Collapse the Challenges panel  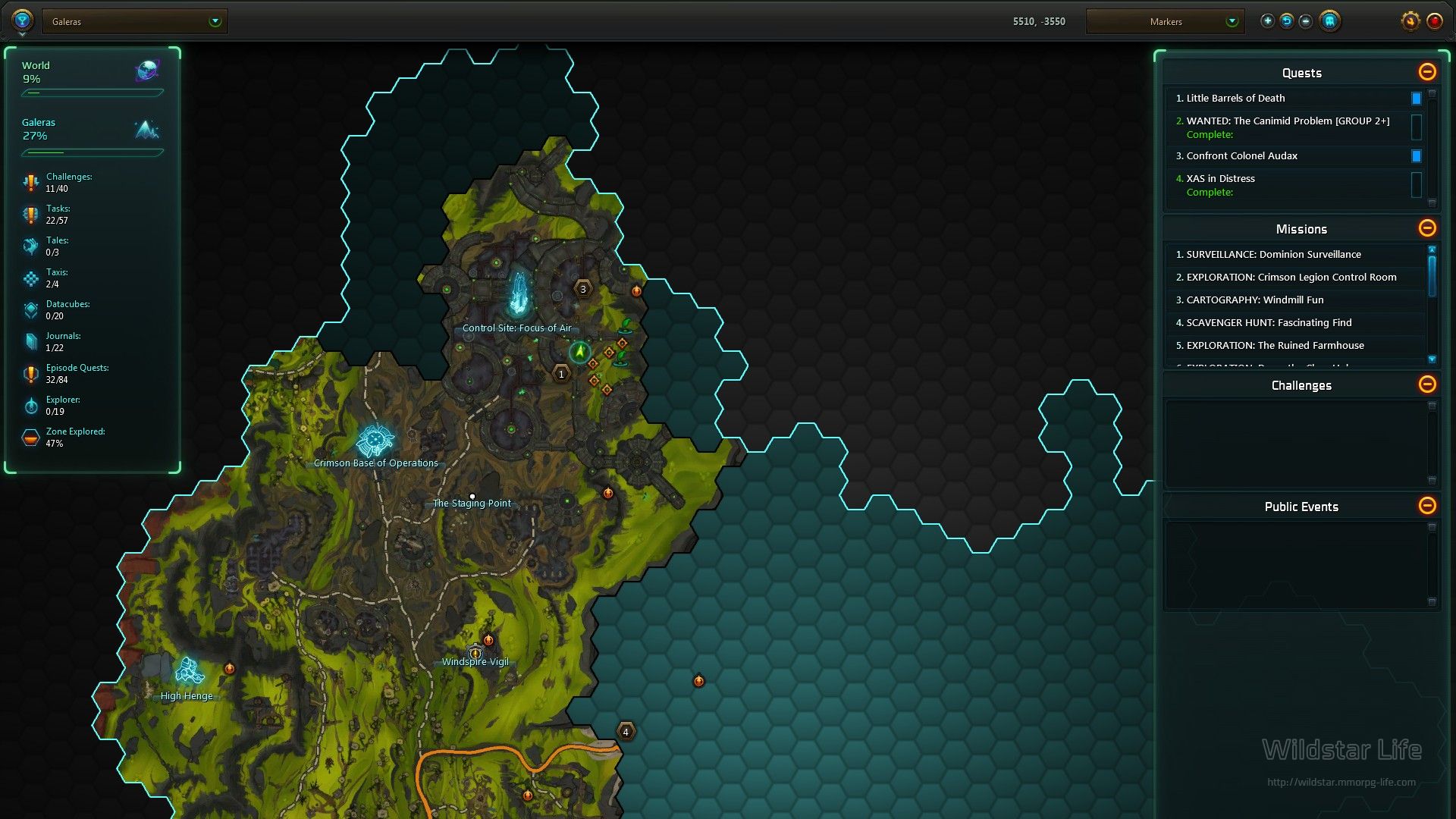(1427, 384)
